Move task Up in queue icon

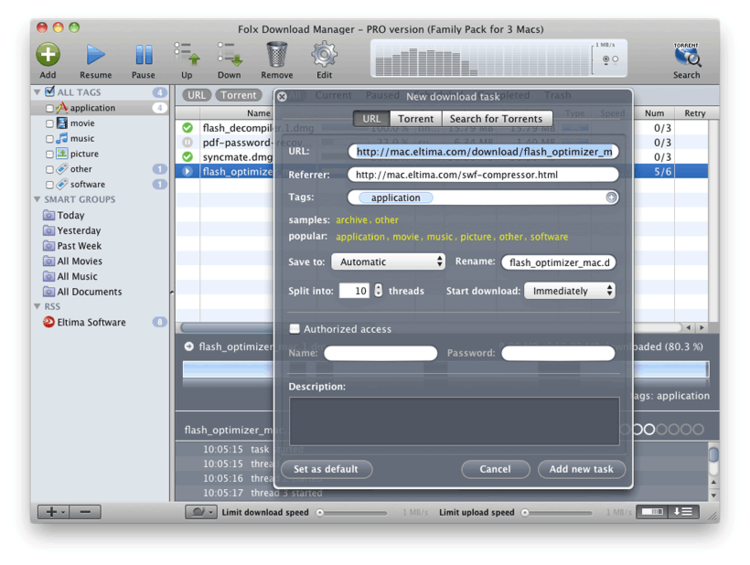(186, 54)
